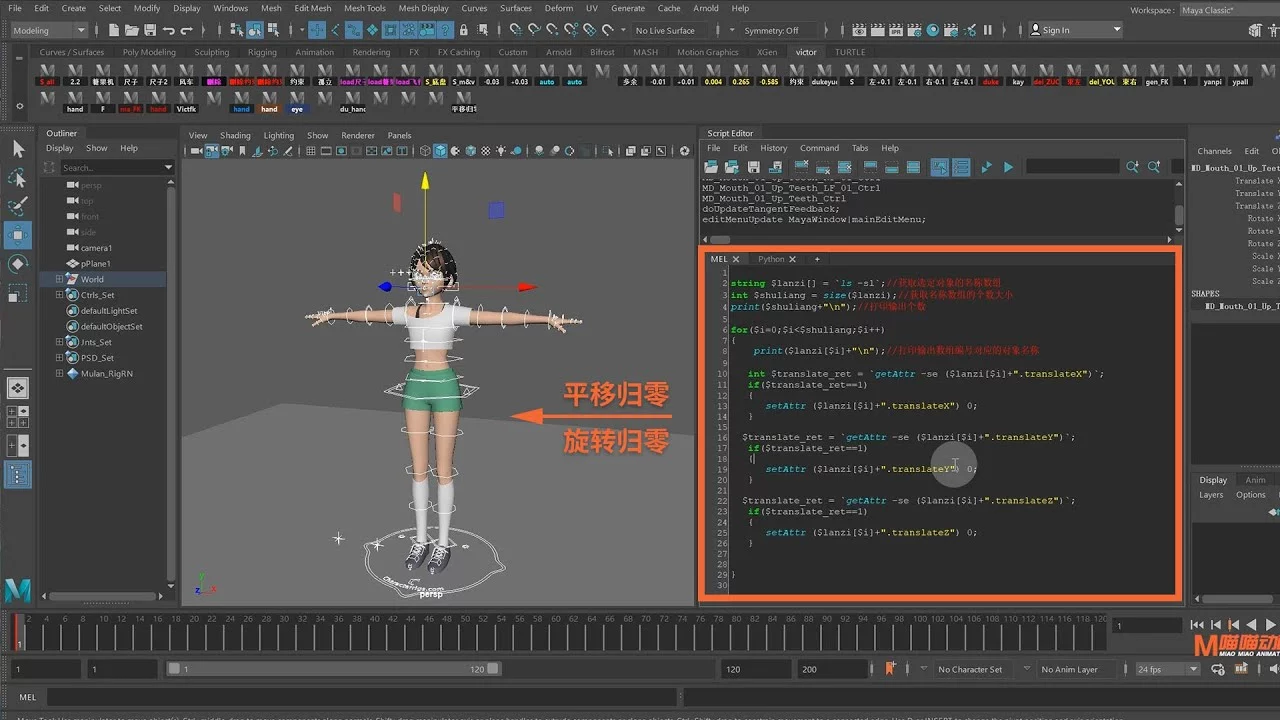Add new tab with plus in Script Editor
This screenshot has height=720, width=1280.
817,259
